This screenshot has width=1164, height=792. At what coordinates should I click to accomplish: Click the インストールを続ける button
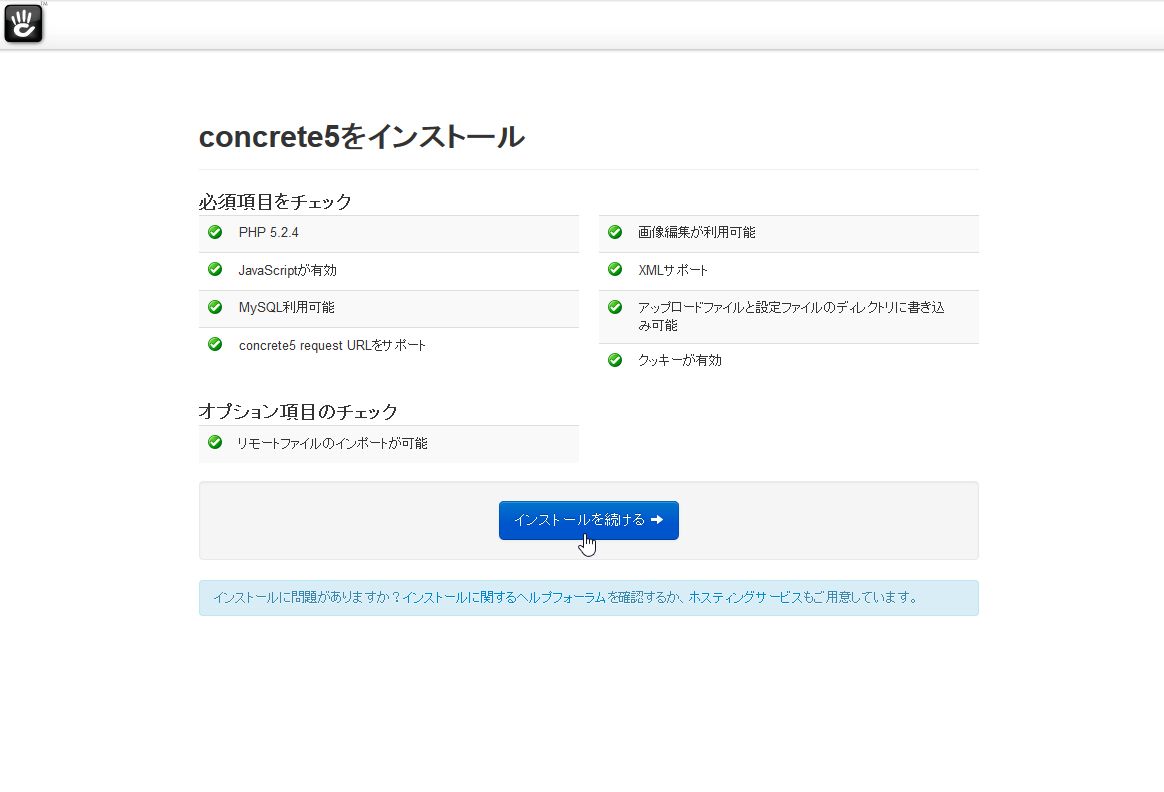(589, 520)
